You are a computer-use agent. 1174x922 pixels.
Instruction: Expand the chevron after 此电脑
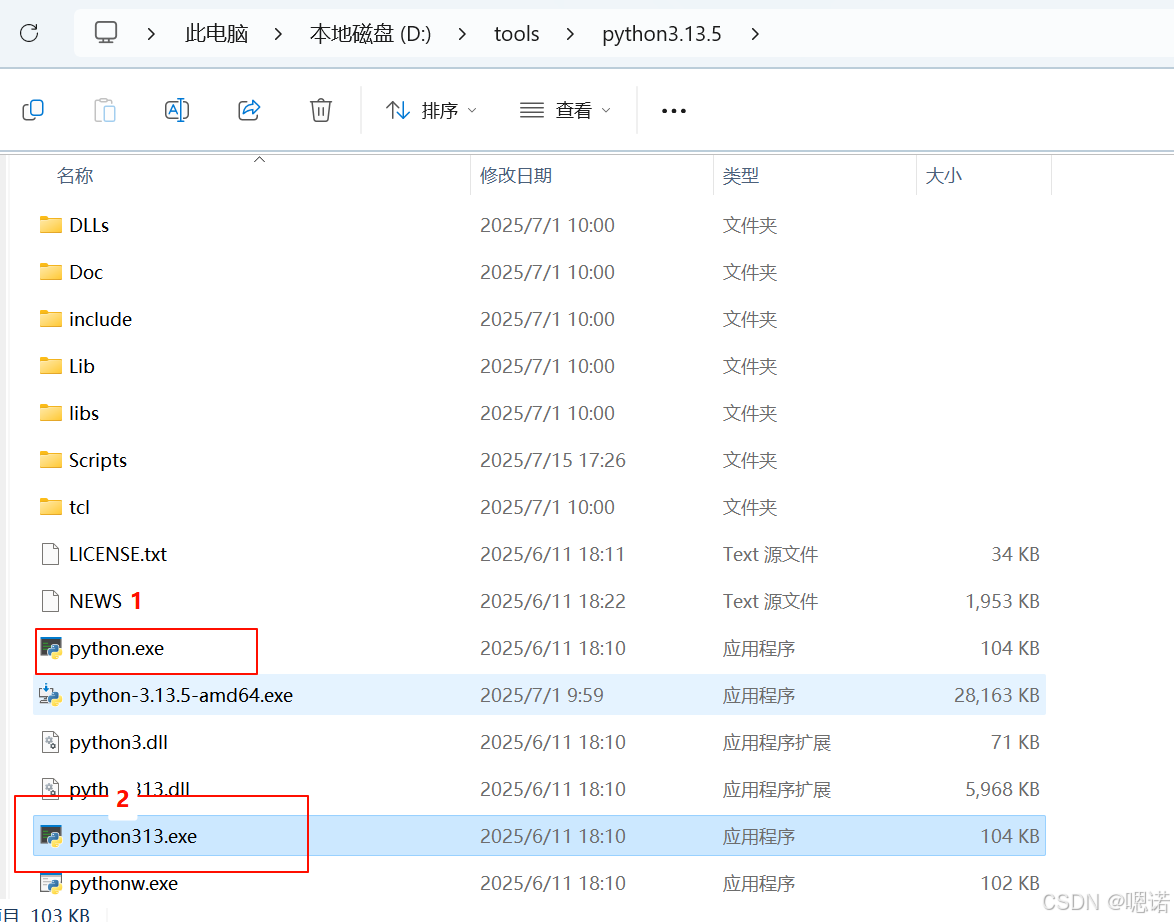click(x=278, y=34)
